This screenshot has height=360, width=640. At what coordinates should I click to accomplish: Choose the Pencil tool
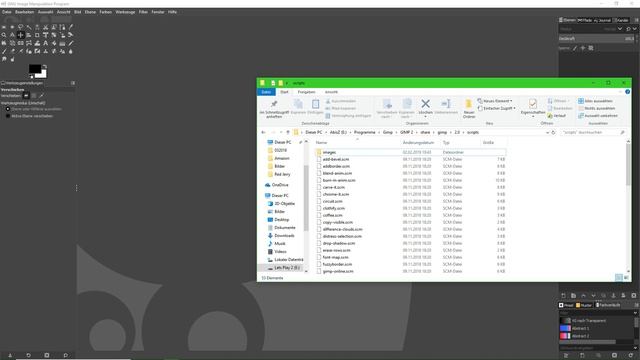[71, 43]
